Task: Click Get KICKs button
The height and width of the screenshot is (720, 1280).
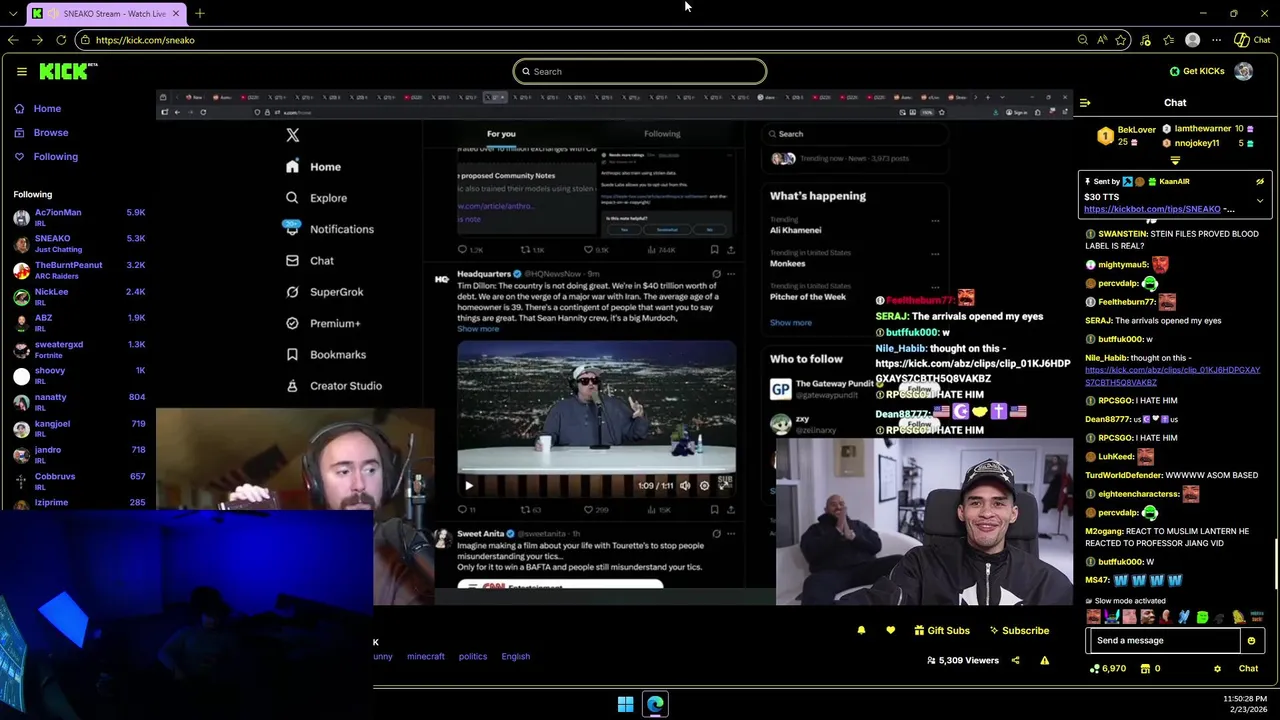Action: coord(1197,71)
